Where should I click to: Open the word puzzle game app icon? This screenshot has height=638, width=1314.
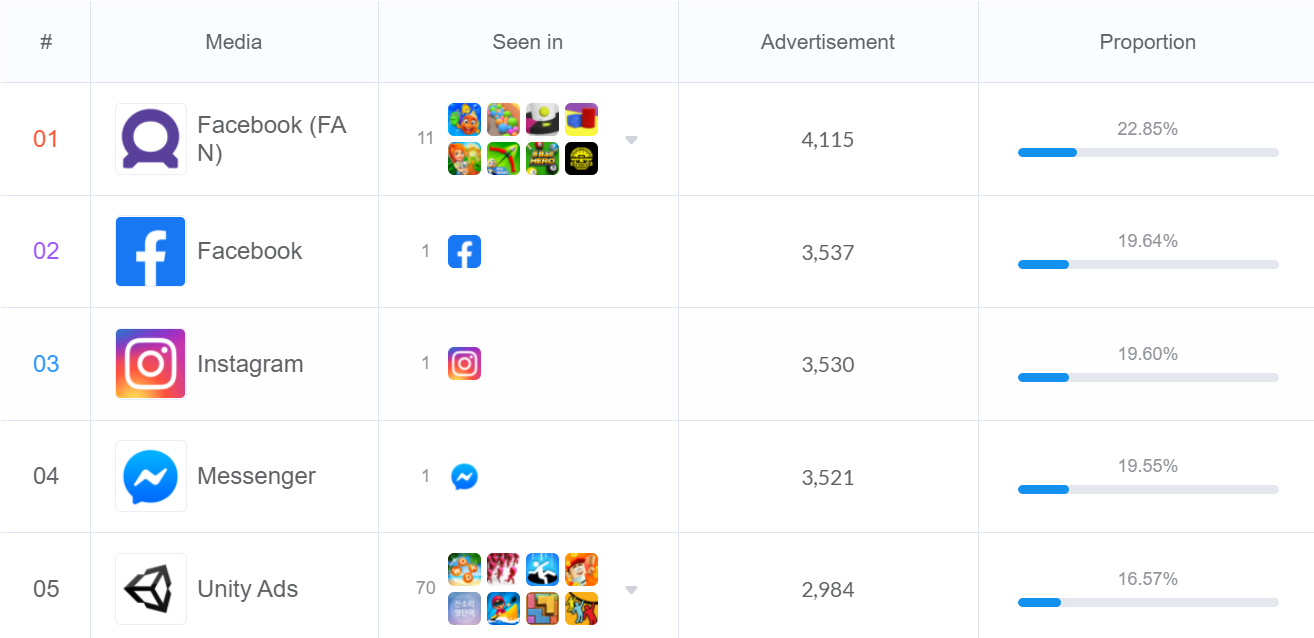(x=464, y=570)
